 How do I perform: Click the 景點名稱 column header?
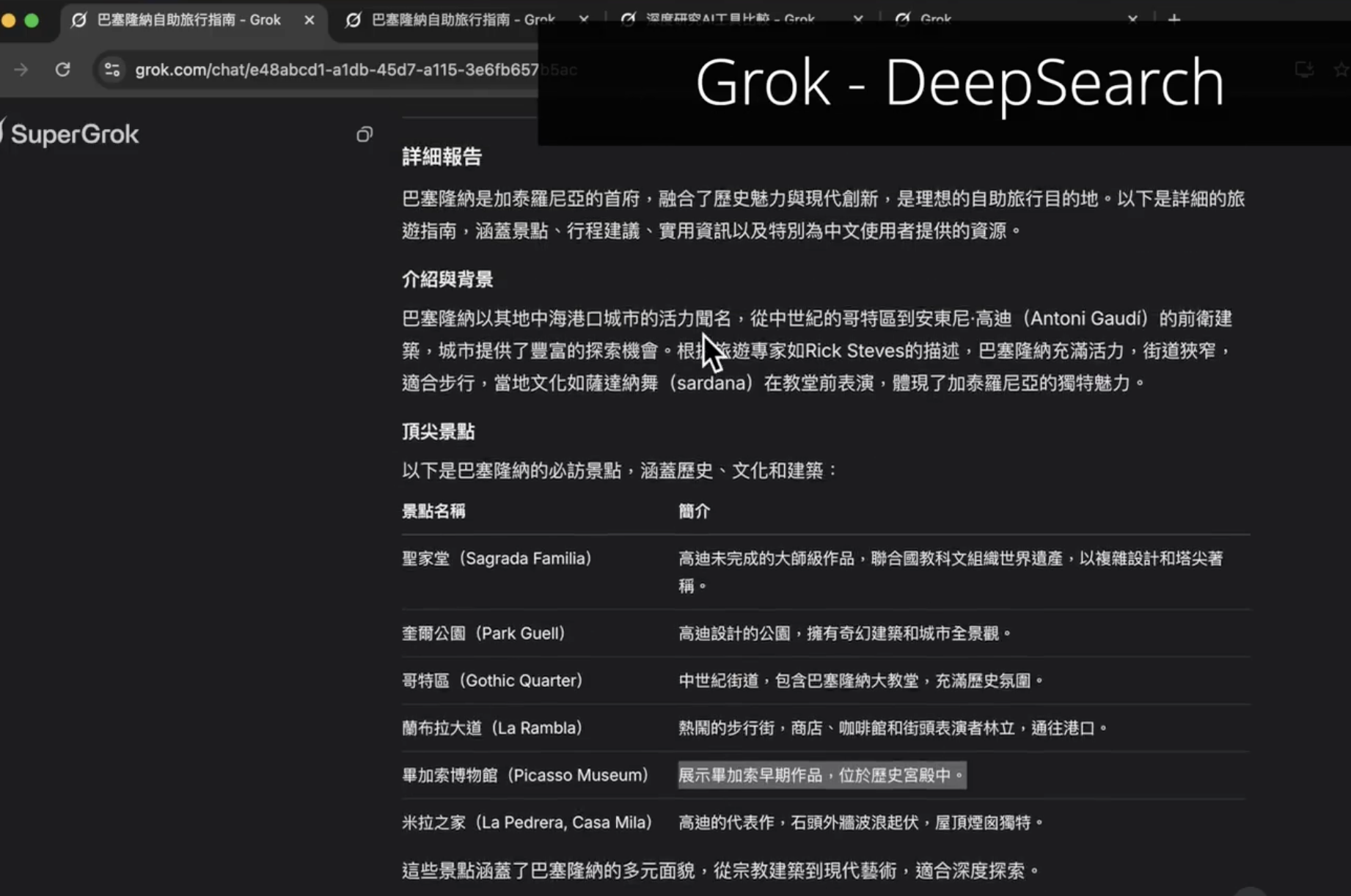pos(433,511)
